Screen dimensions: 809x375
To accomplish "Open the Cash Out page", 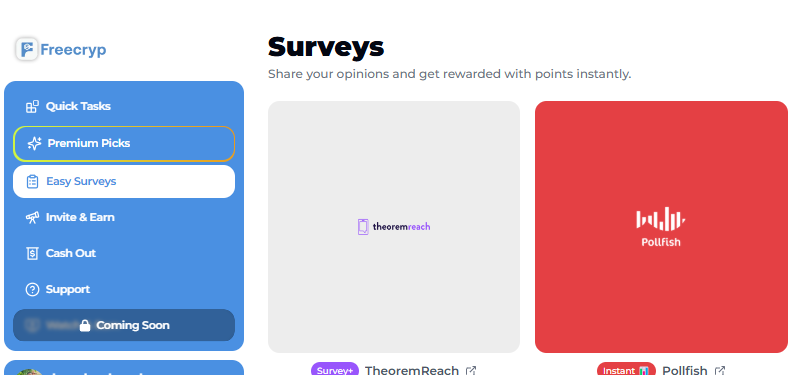I will (x=124, y=253).
